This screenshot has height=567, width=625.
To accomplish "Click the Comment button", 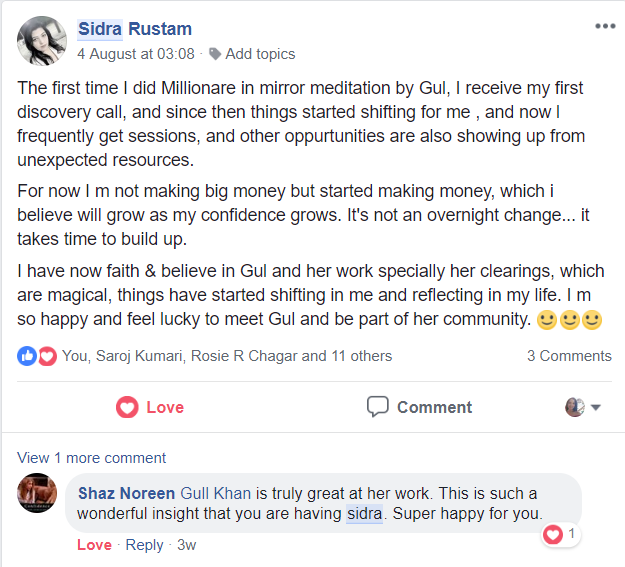I will (419, 407).
